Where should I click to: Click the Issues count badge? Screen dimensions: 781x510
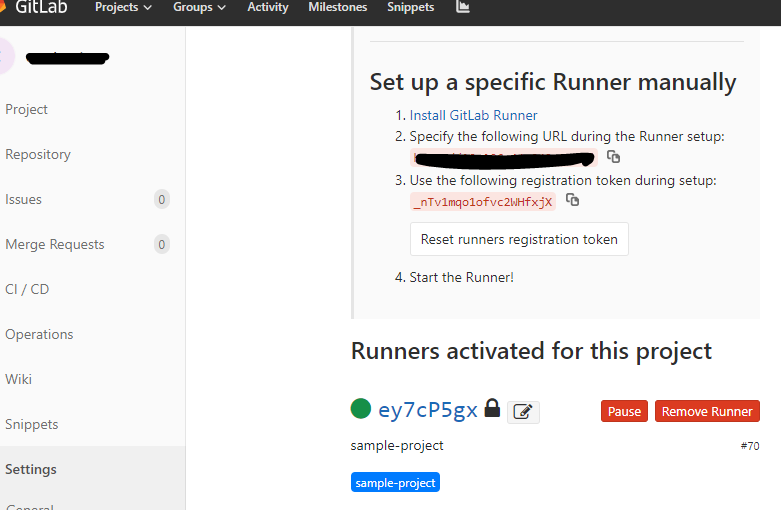pyautogui.click(x=161, y=199)
